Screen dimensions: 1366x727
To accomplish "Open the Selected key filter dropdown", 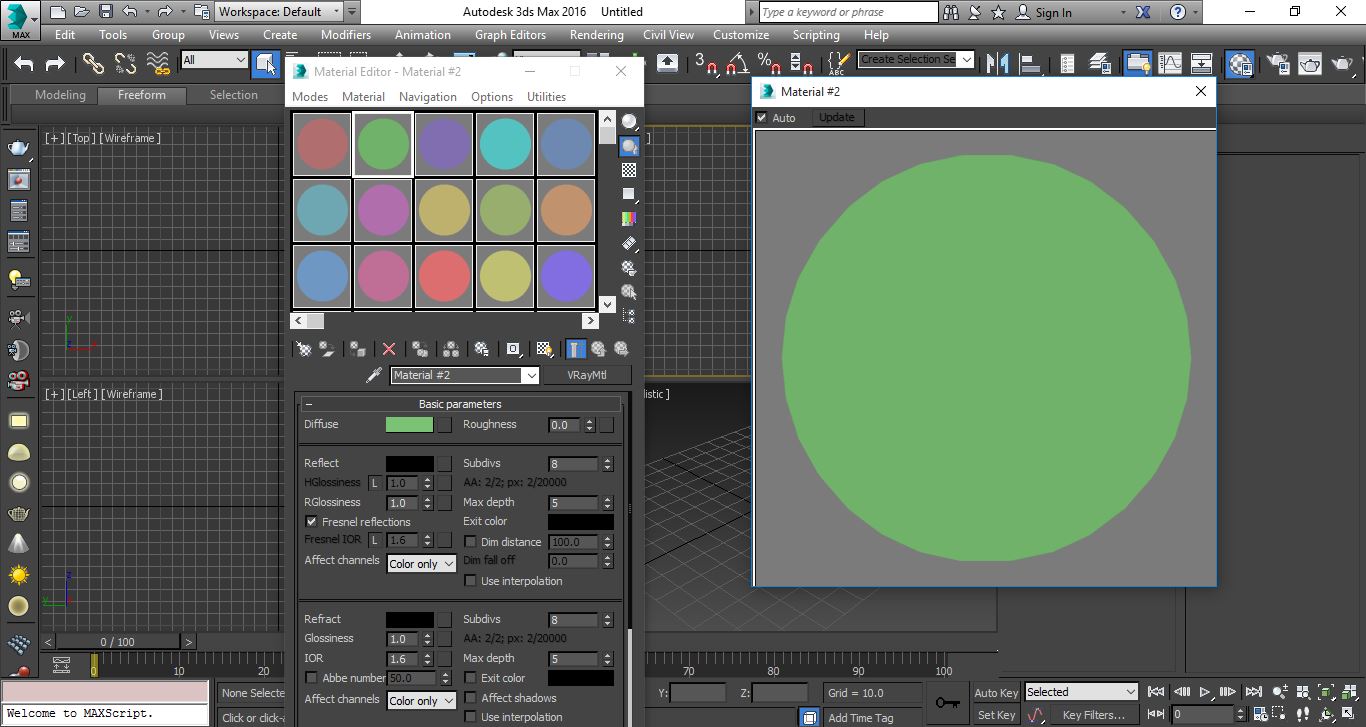I will [x=1081, y=692].
